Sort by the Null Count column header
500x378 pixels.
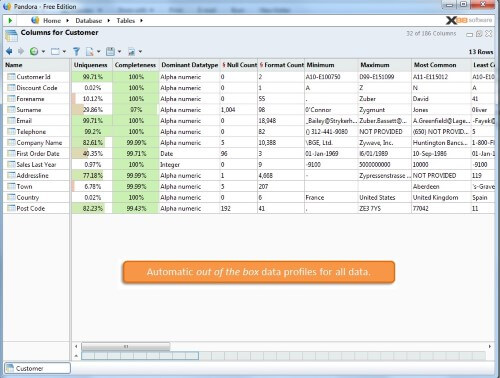[x=239, y=65]
